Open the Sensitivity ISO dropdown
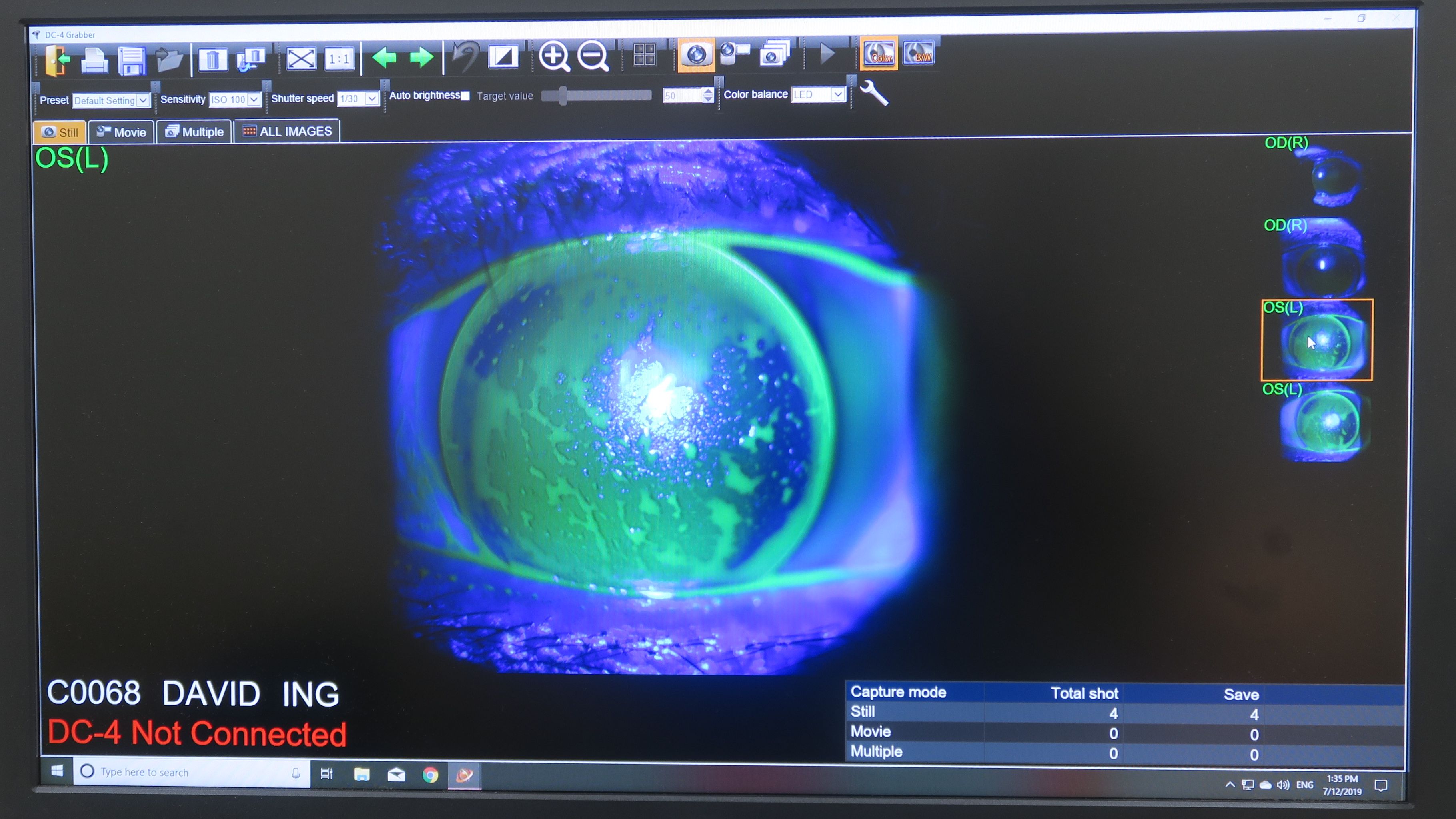Image resolution: width=1456 pixels, height=819 pixels. [234, 100]
